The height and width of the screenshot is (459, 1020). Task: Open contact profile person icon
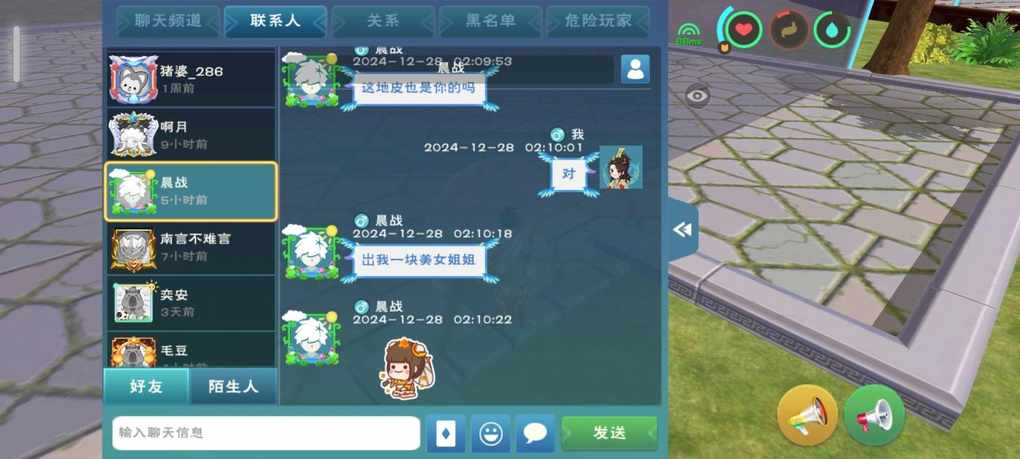point(635,69)
